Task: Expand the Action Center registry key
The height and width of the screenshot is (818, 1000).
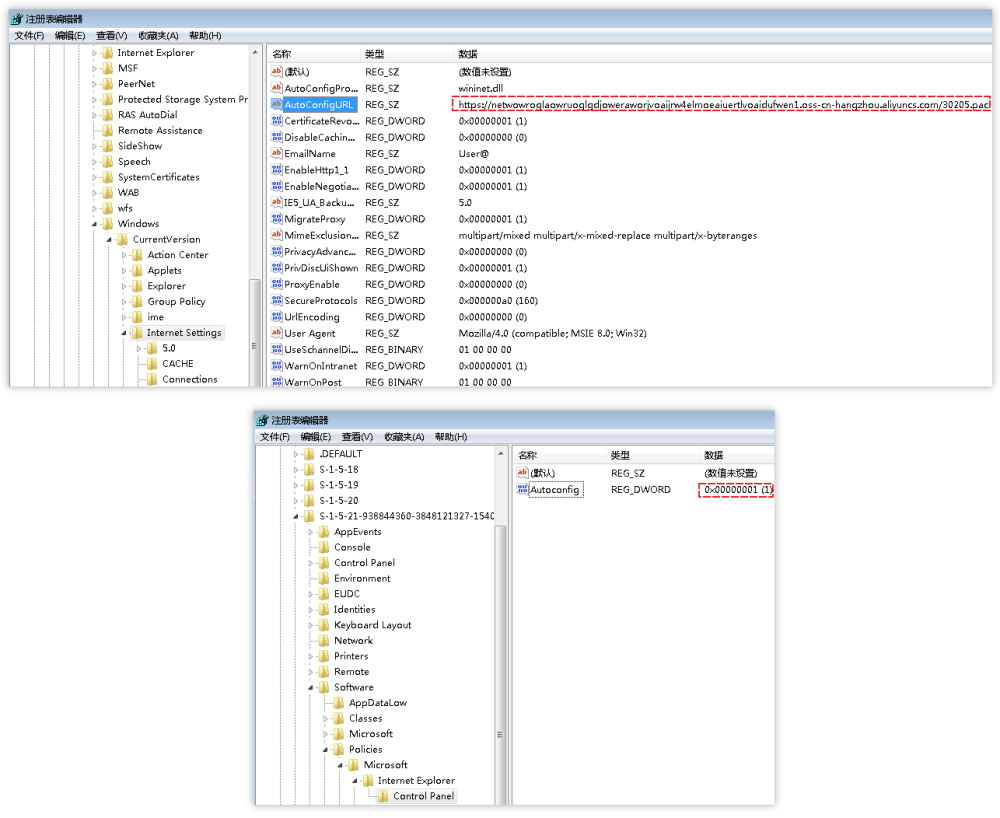Action: click(x=125, y=255)
